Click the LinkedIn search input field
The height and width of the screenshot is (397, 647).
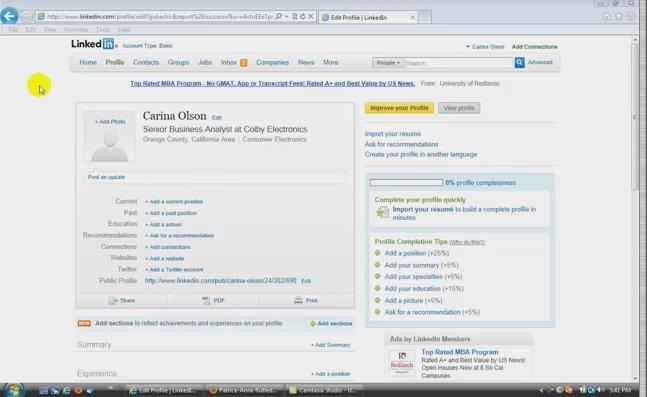pos(459,63)
